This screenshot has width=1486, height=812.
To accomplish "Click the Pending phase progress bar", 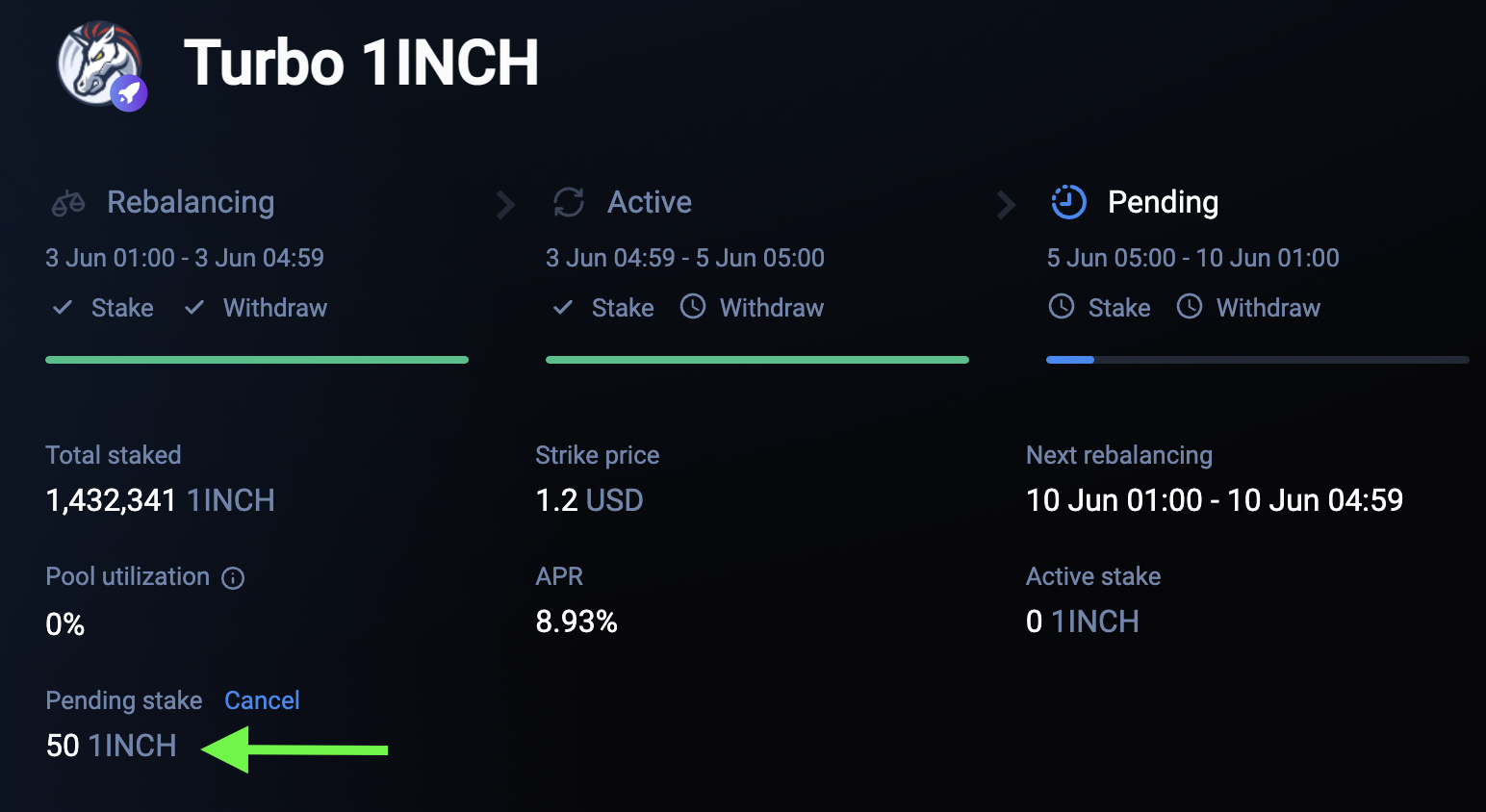I will click(1257, 360).
